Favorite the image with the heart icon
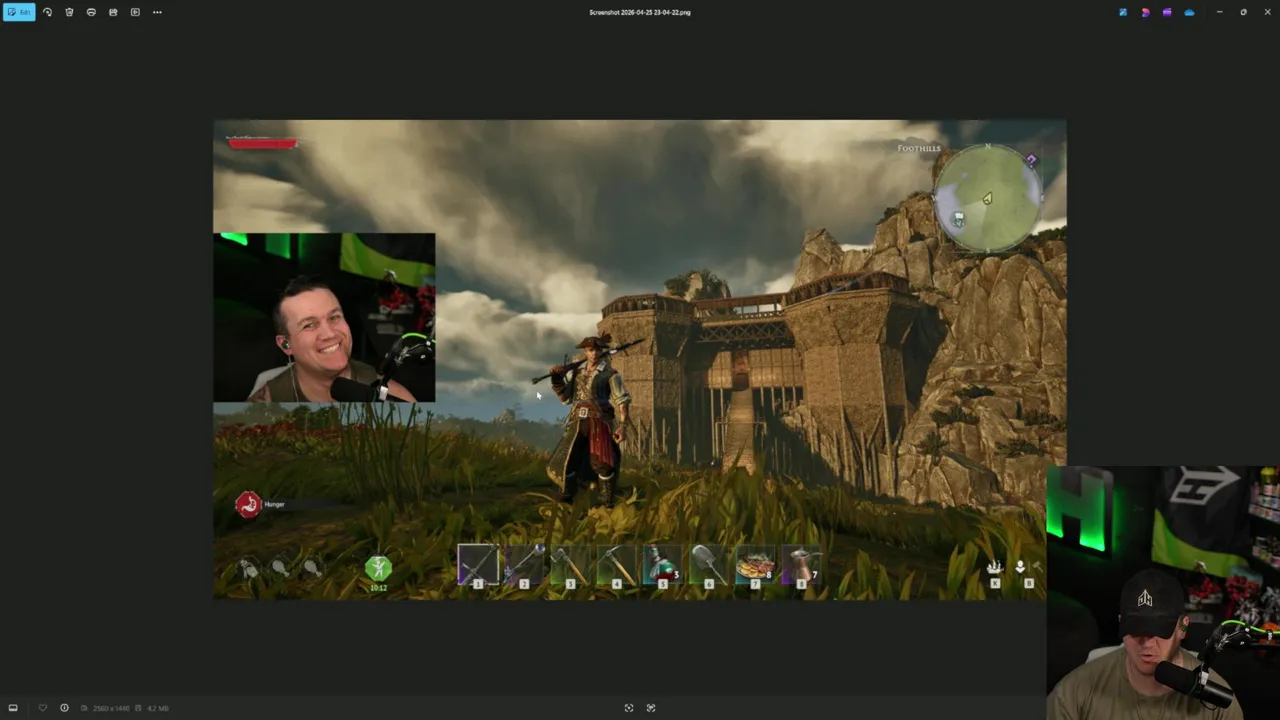The image size is (1280, 720). pyautogui.click(x=42, y=708)
